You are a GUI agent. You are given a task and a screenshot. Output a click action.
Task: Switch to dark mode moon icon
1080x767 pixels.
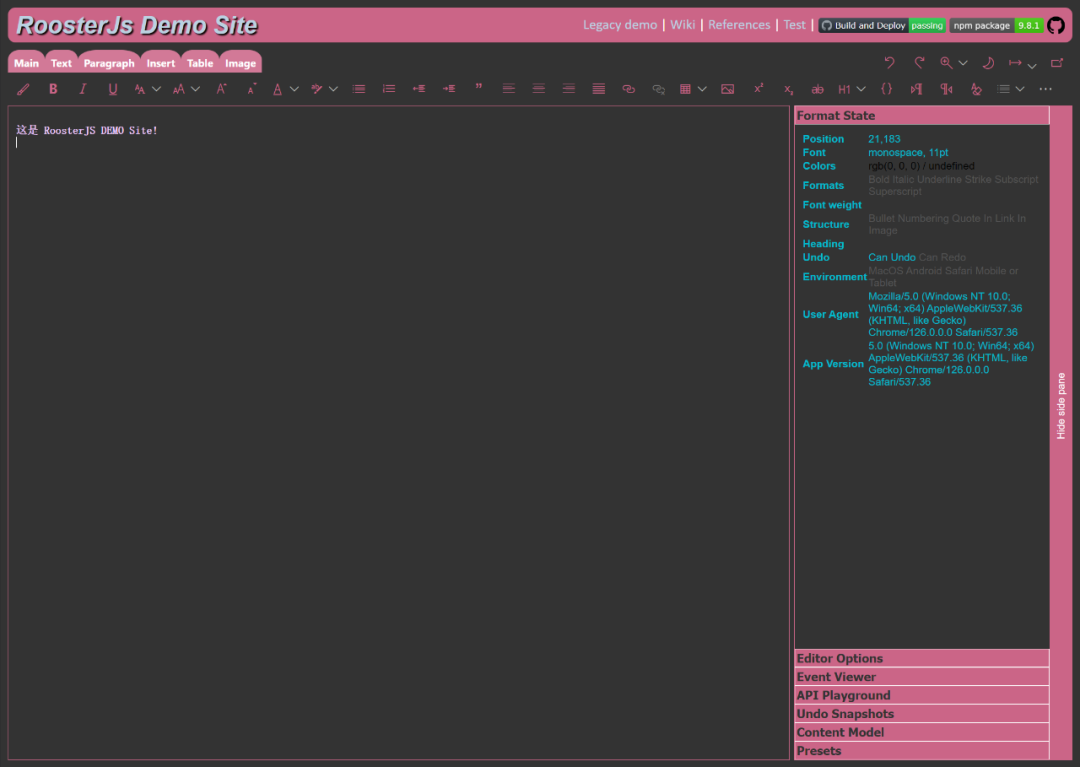988,63
